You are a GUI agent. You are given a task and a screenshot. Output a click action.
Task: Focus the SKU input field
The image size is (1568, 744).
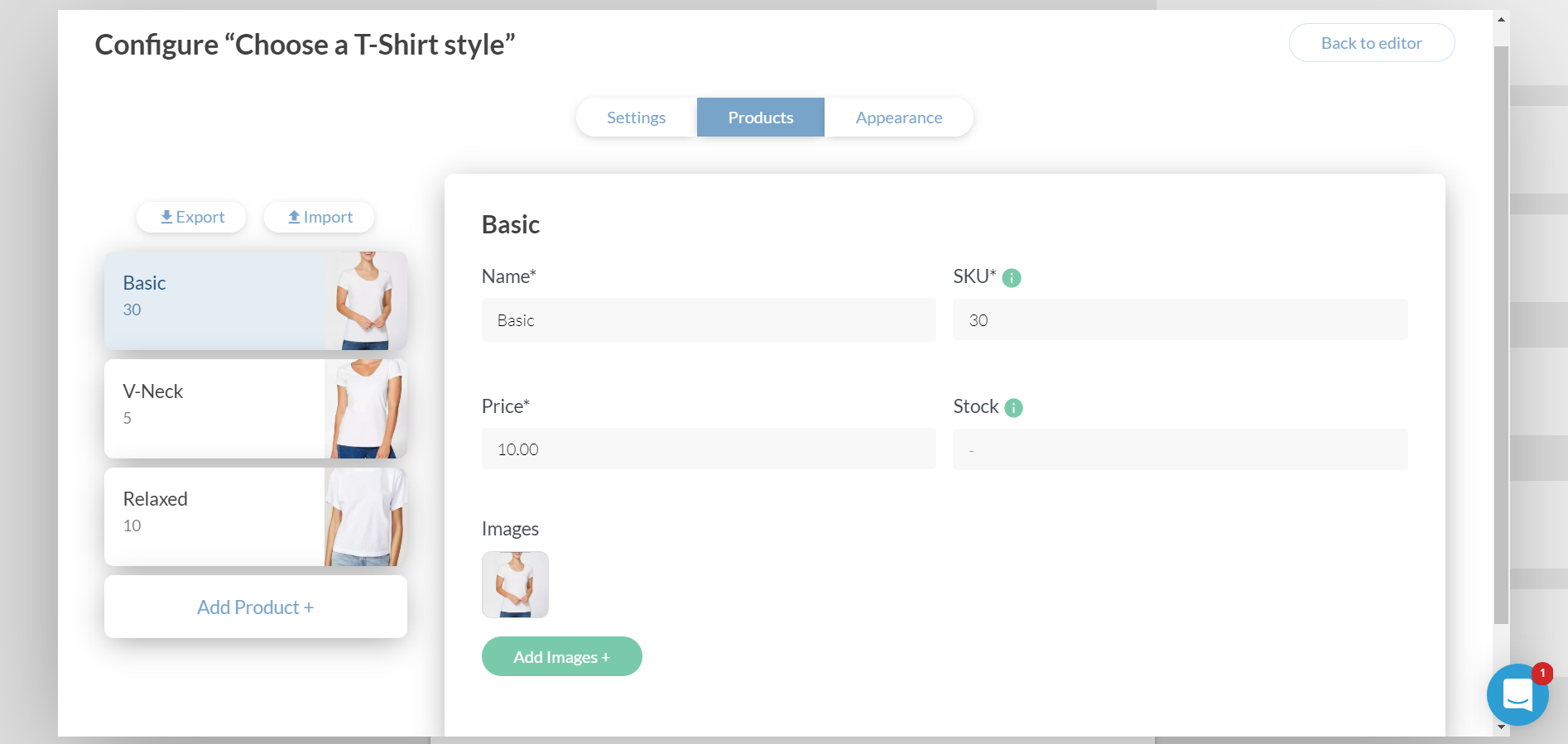pos(1179,320)
